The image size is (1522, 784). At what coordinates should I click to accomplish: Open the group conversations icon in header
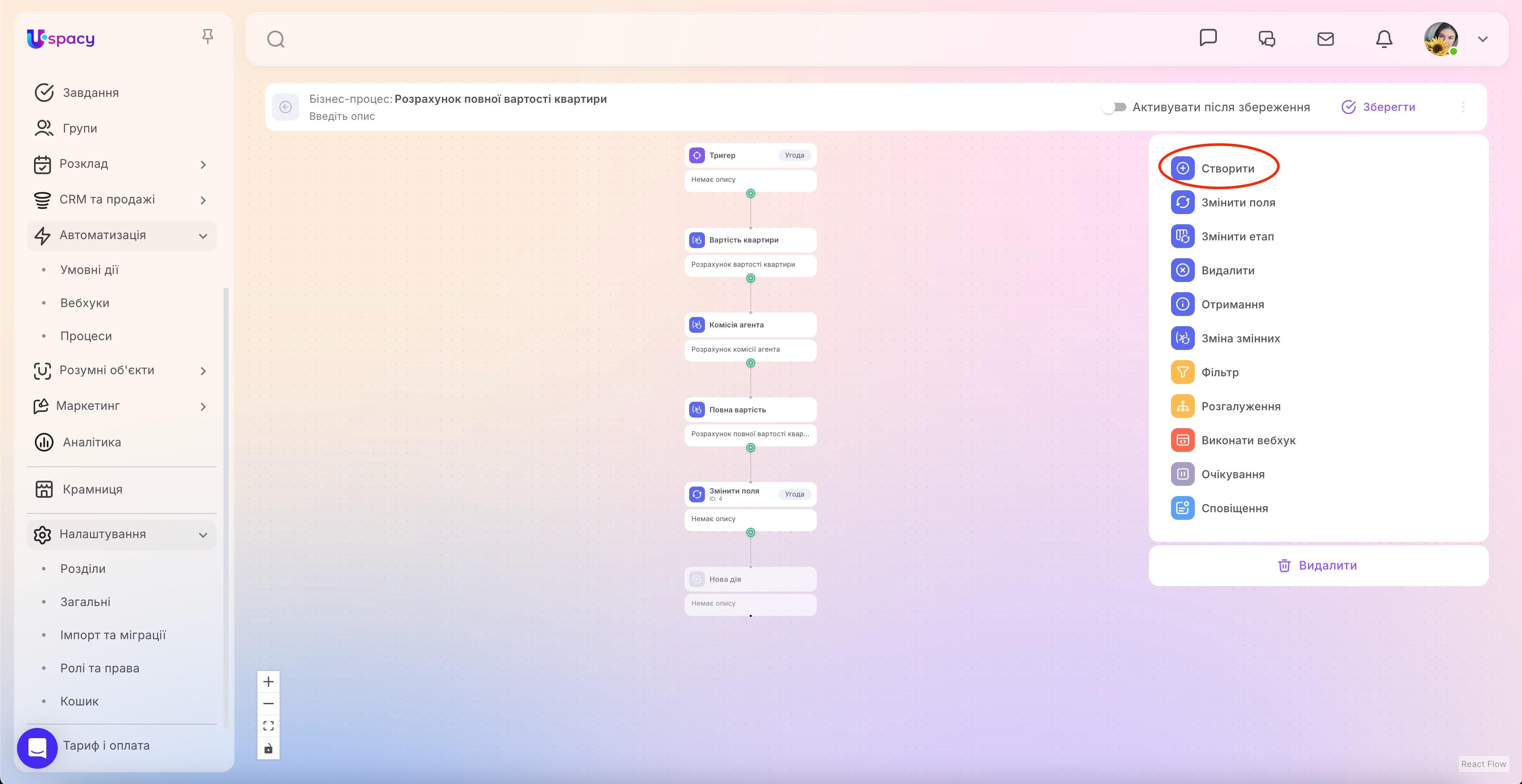click(x=1267, y=39)
